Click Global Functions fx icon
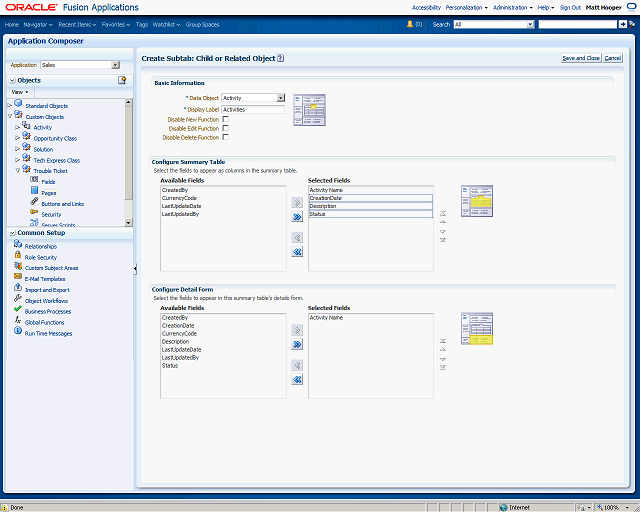640x512 pixels. [x=18, y=320]
